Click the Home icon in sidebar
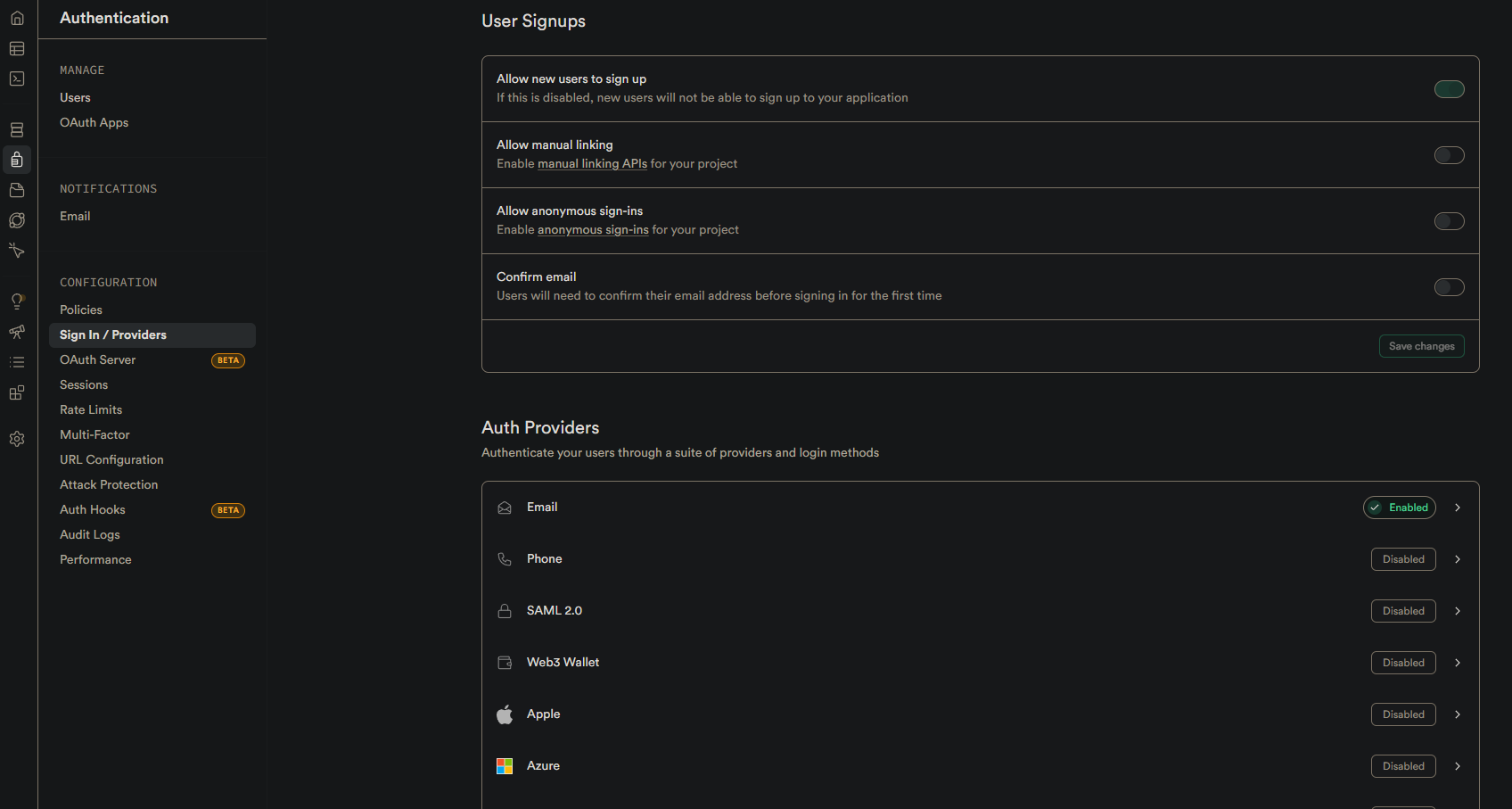The height and width of the screenshot is (809, 1512). (17, 18)
